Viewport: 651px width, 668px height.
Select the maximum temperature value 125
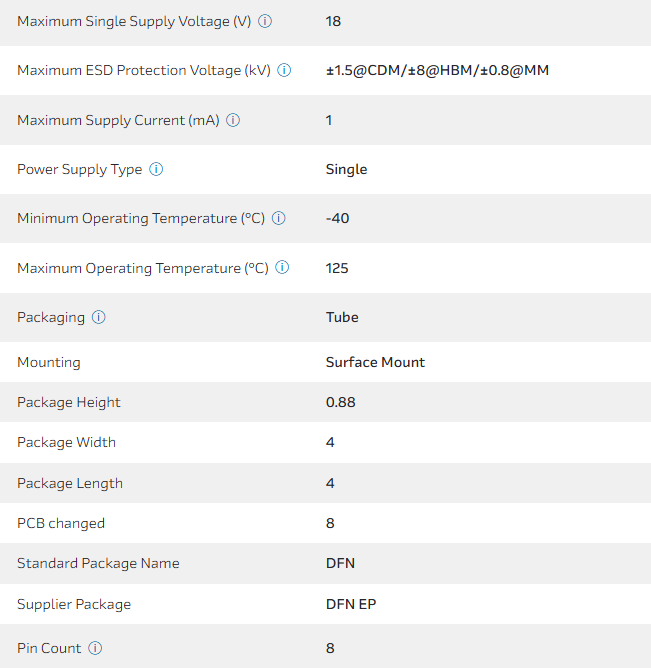click(x=337, y=268)
